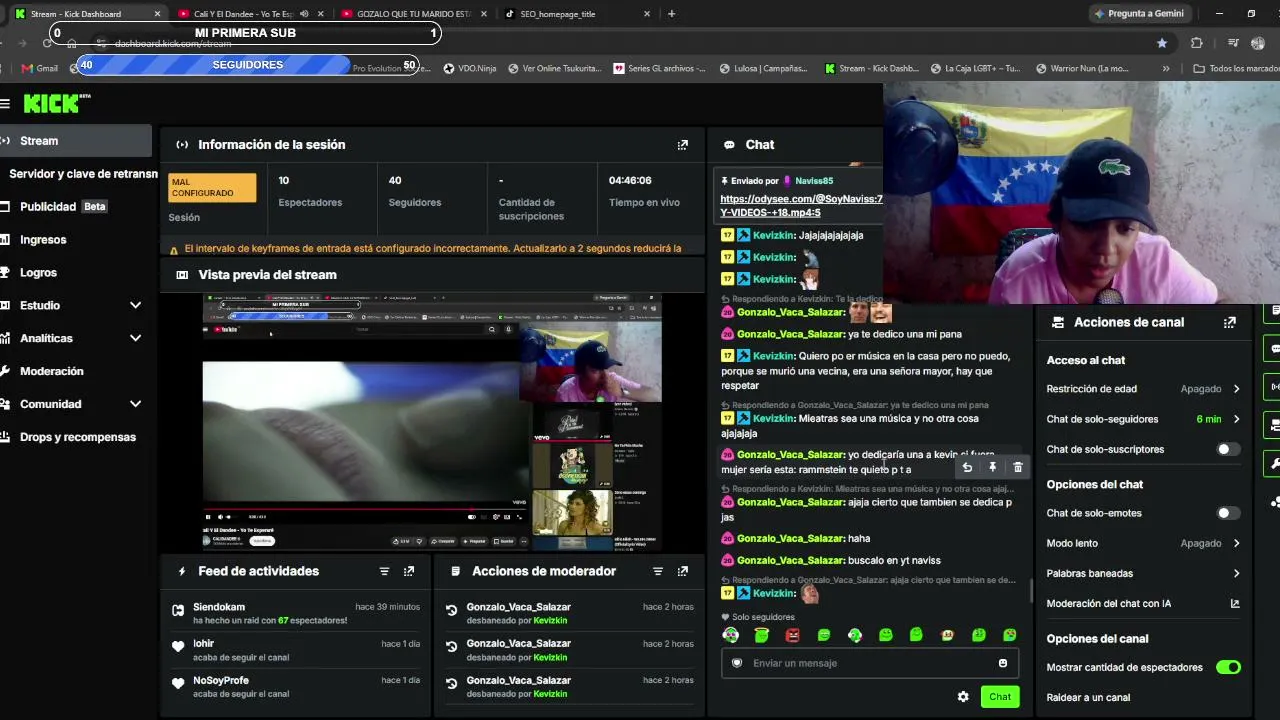Viewport: 1280px width, 720px height.
Task: Expand the Comunidad sidebar section
Action: [x=135, y=404]
